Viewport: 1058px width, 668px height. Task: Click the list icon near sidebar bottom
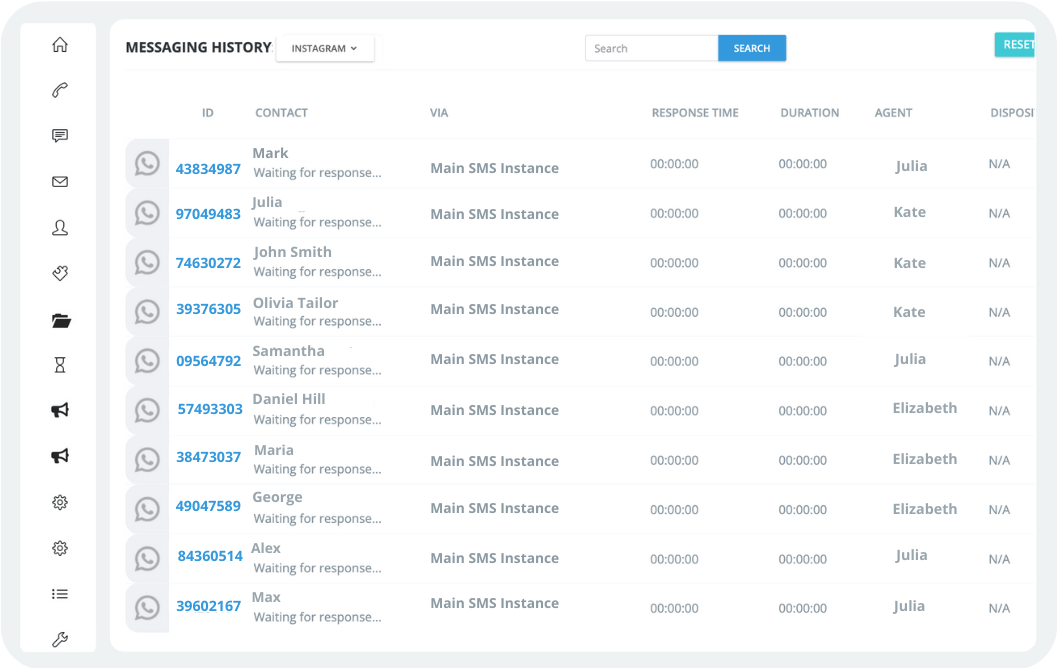59,594
